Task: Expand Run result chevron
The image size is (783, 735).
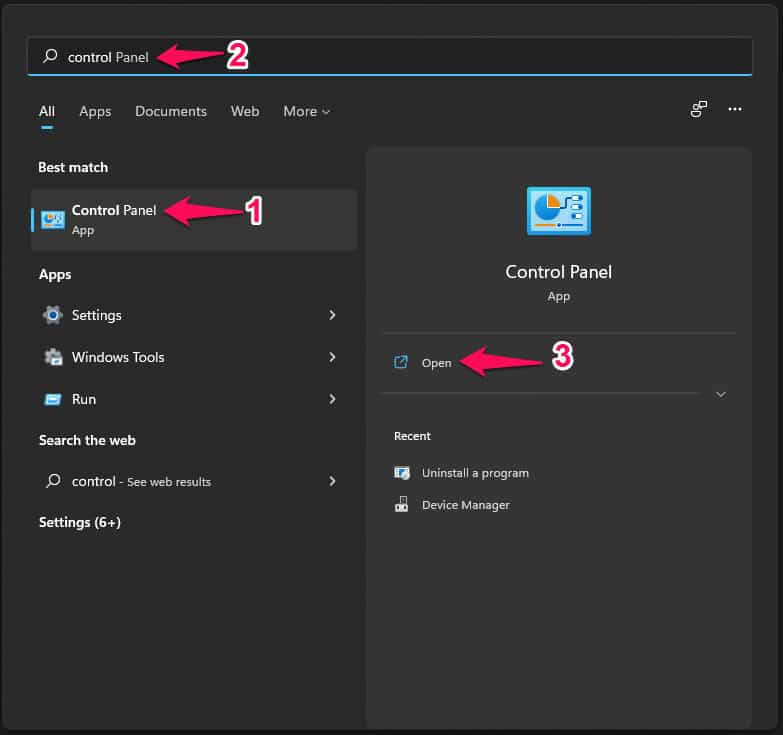Action: coord(332,399)
